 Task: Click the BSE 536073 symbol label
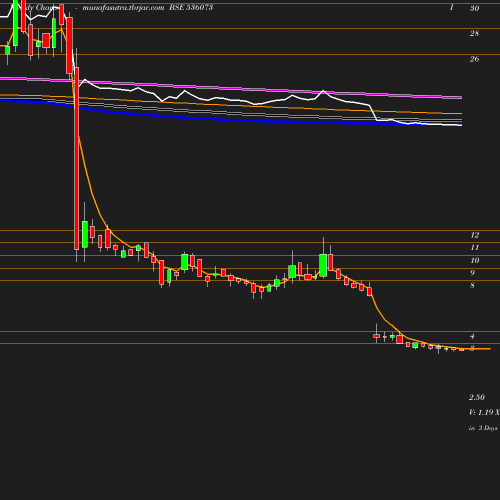click(191, 7)
